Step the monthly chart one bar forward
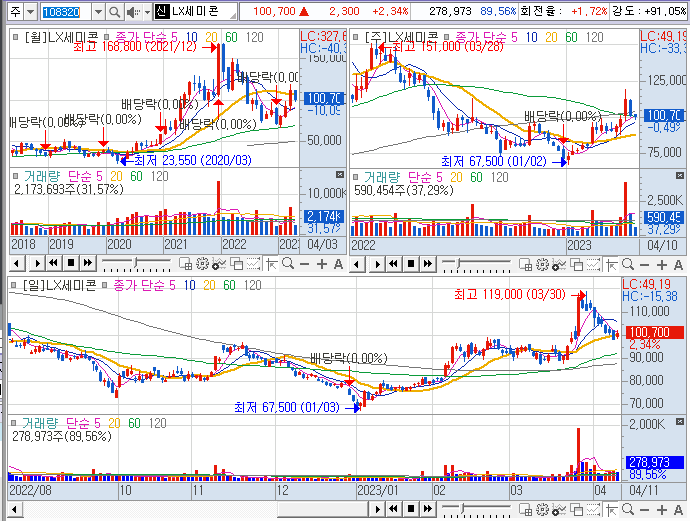The width and height of the screenshot is (690, 521). point(37,264)
